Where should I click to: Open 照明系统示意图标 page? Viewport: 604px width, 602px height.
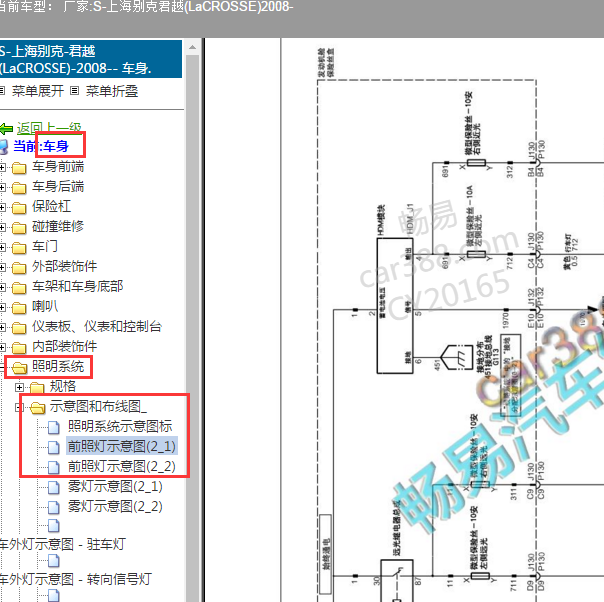(x=120, y=426)
